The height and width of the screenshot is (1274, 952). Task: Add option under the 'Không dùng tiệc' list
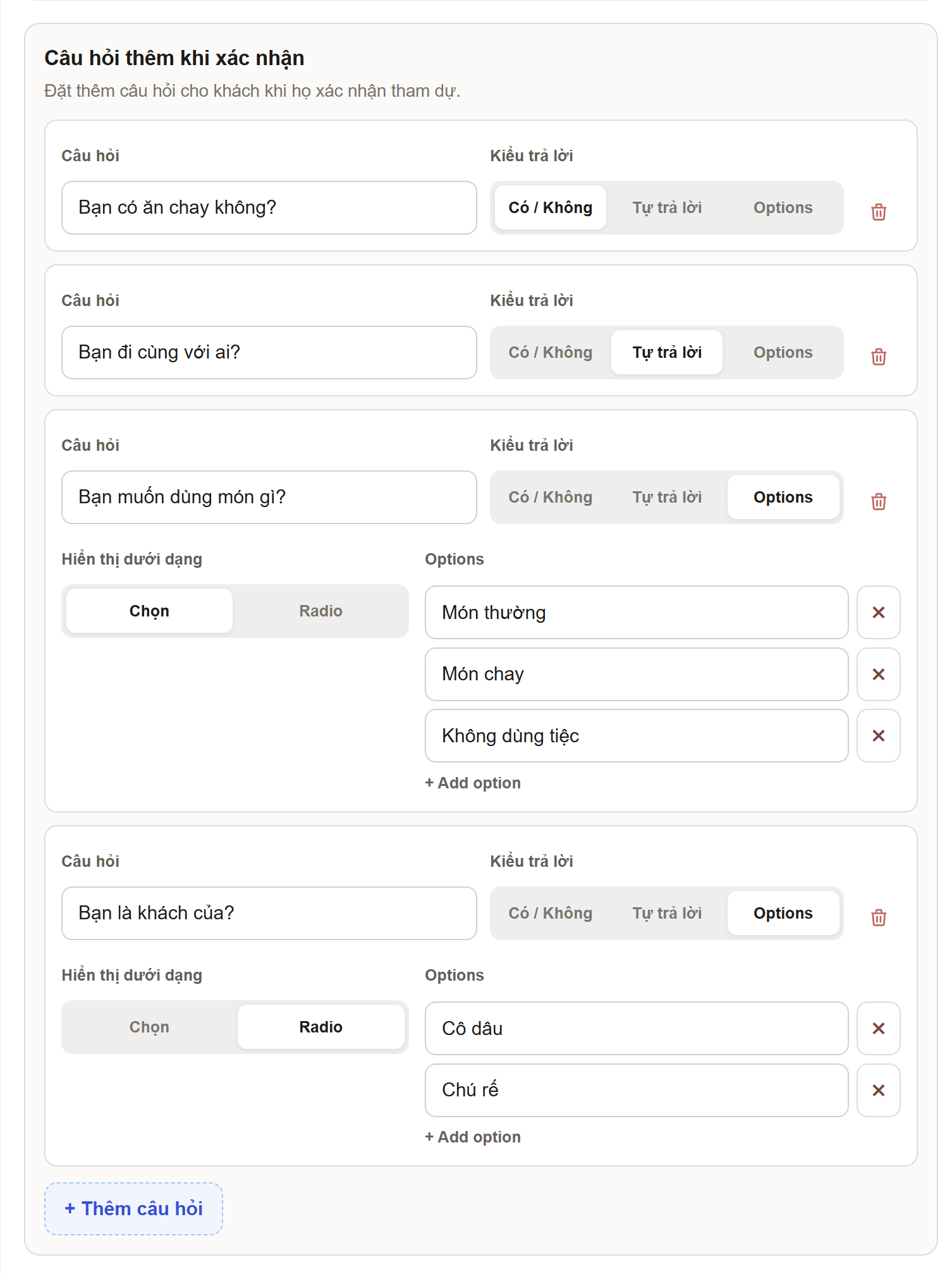473,783
